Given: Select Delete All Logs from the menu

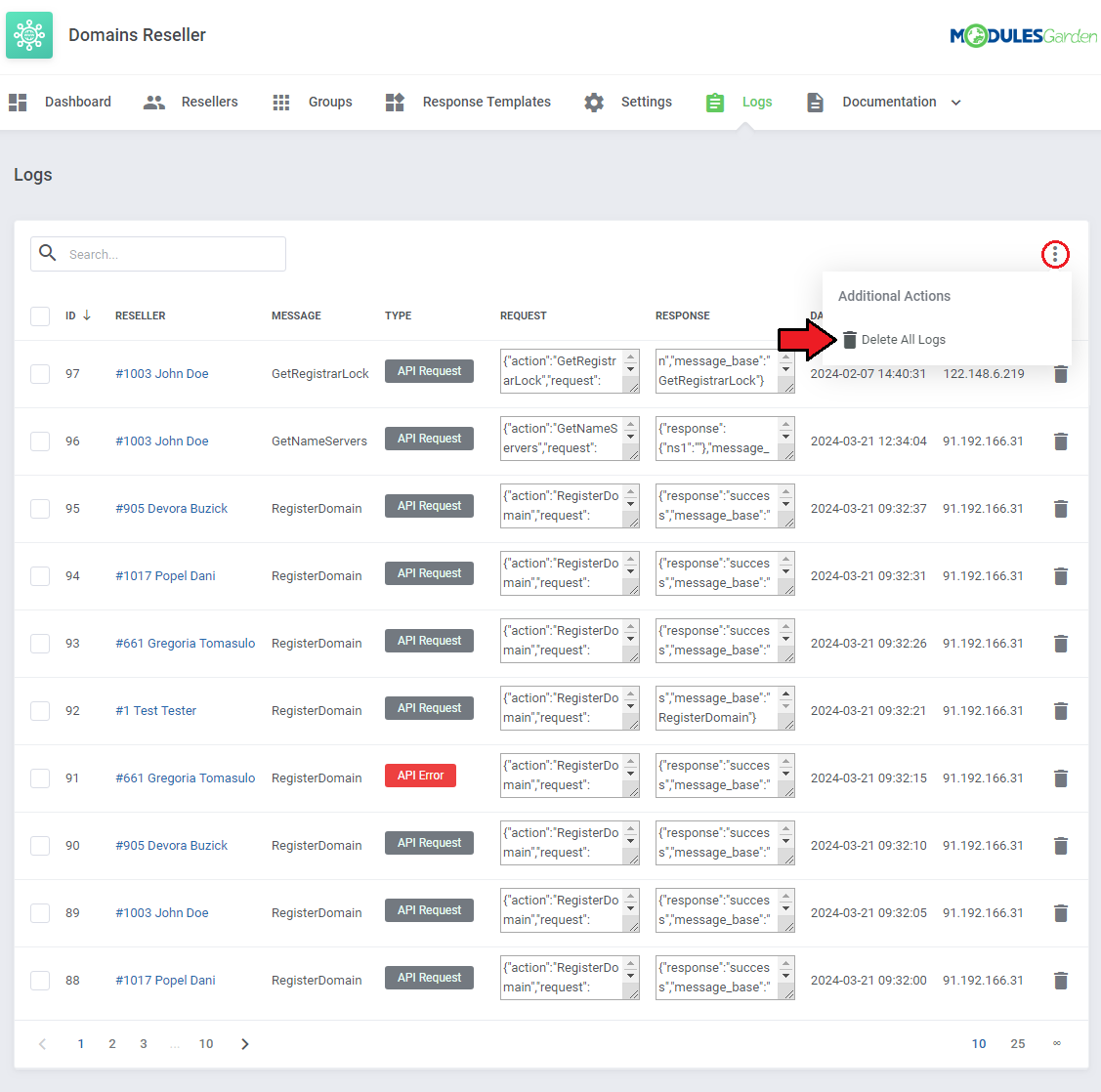Looking at the screenshot, I should pos(903,340).
